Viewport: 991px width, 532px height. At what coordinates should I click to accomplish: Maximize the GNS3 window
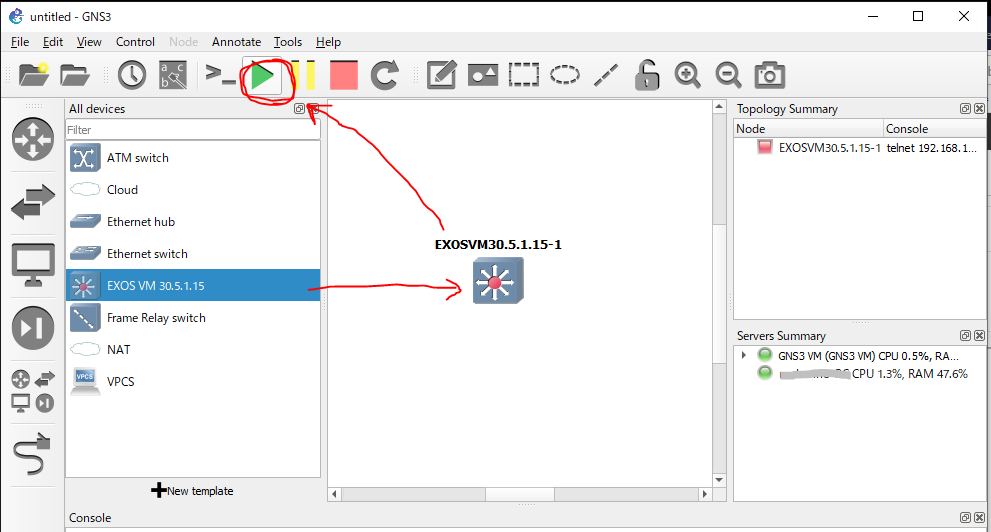[x=918, y=16]
